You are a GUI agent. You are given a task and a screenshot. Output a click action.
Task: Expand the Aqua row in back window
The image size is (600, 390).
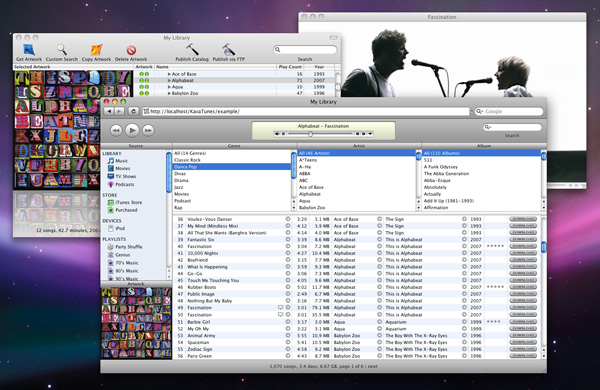click(x=169, y=87)
